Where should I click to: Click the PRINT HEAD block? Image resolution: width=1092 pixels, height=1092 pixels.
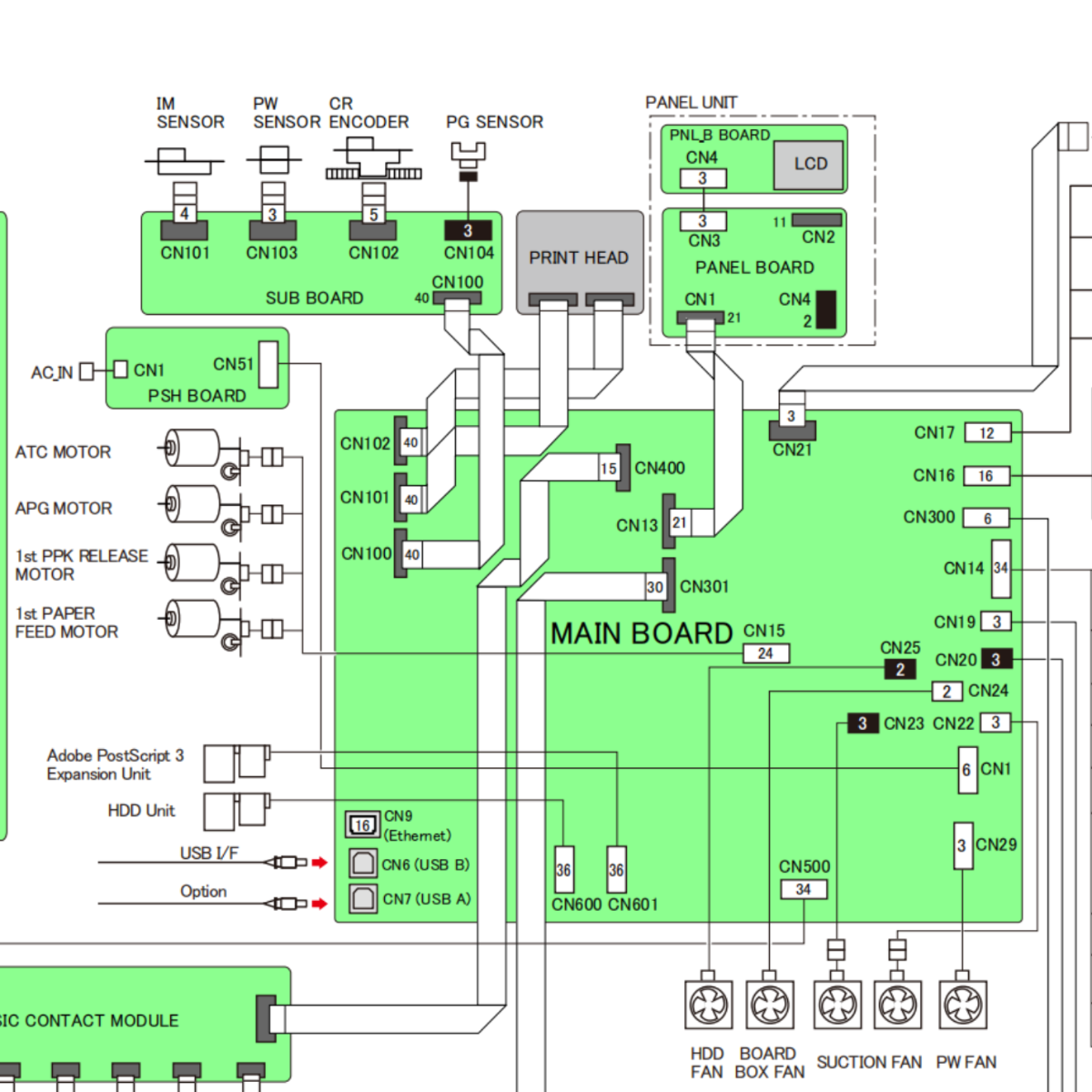pyautogui.click(x=580, y=263)
